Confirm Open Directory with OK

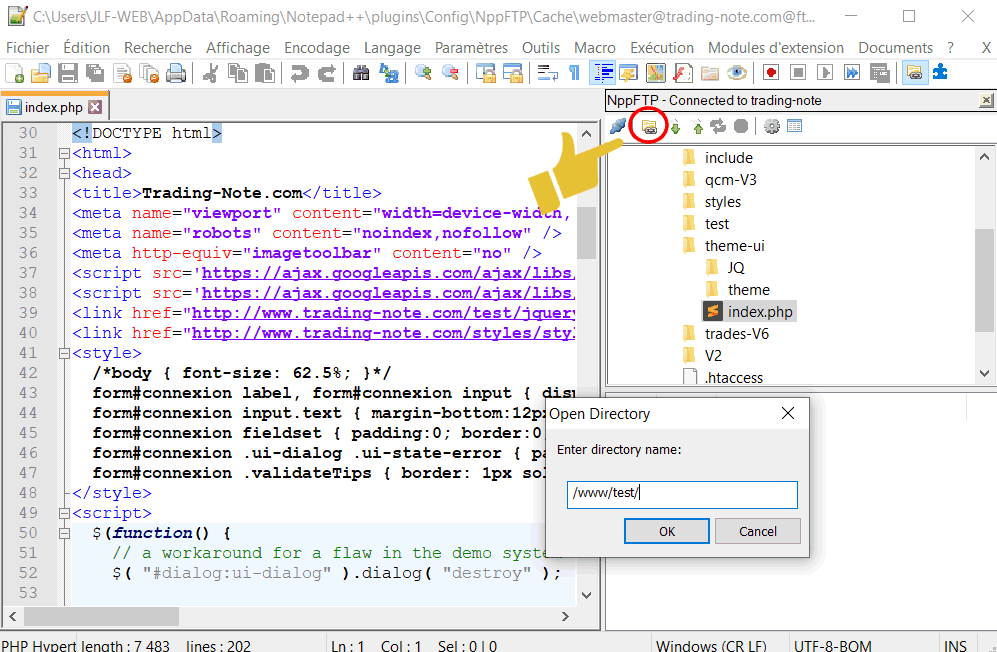tap(666, 531)
